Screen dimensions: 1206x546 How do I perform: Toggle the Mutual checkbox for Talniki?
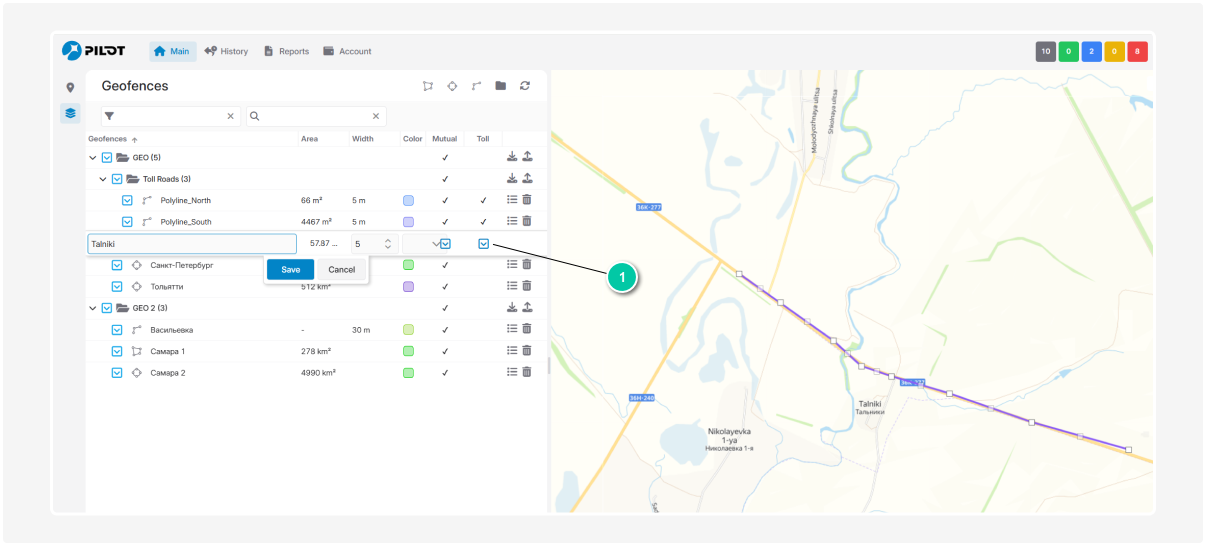click(446, 243)
